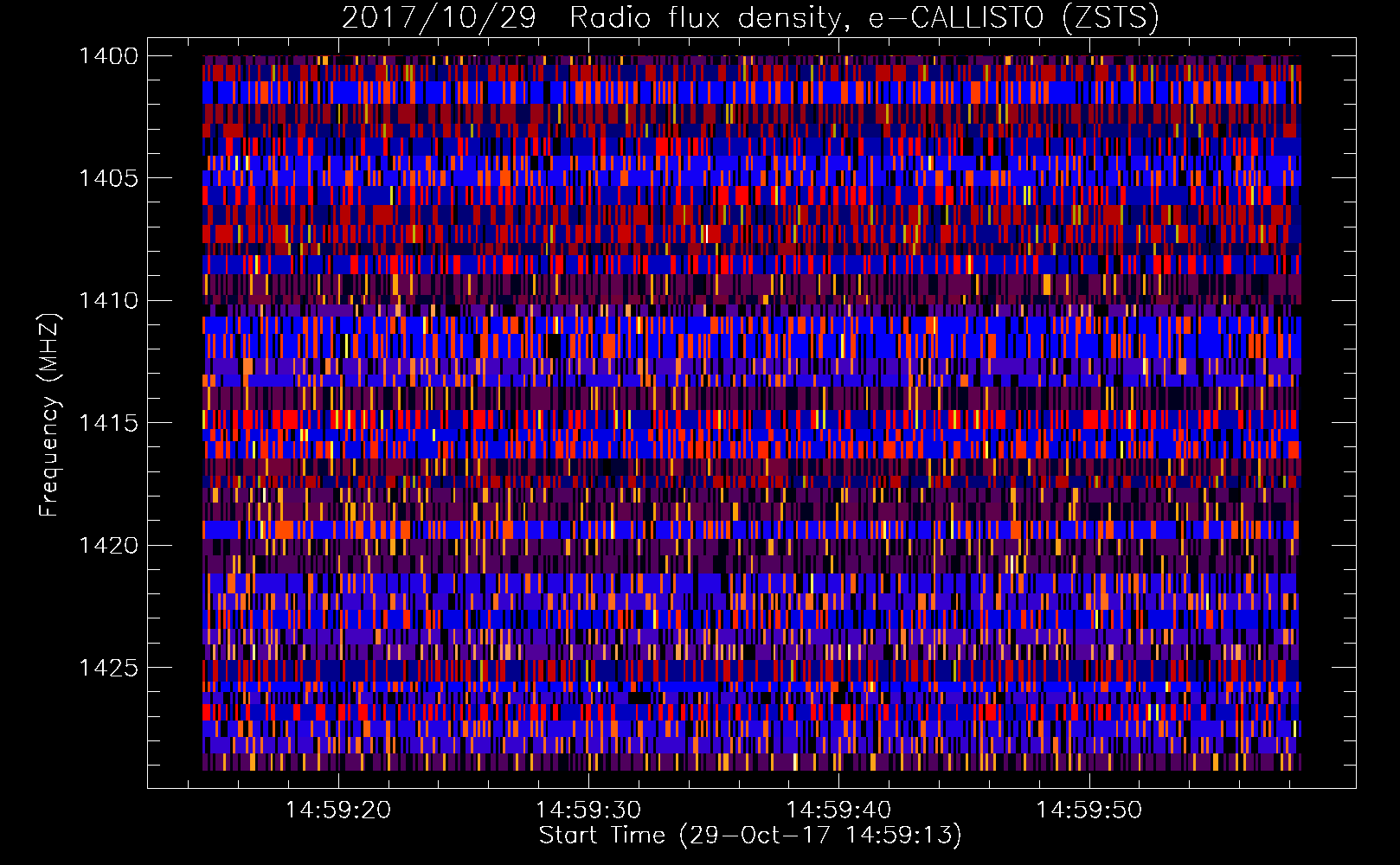
Task: Select the 1420 frequency tick label
Action: coord(108,546)
